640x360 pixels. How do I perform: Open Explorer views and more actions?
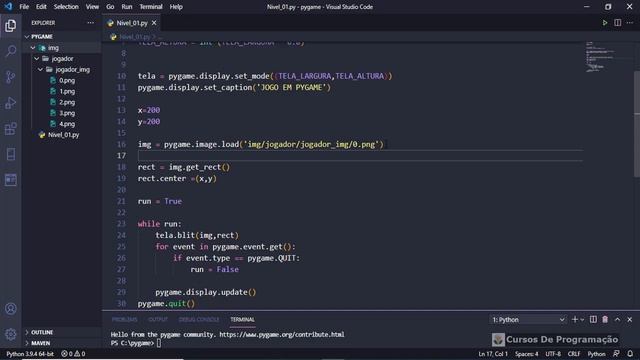[90, 23]
